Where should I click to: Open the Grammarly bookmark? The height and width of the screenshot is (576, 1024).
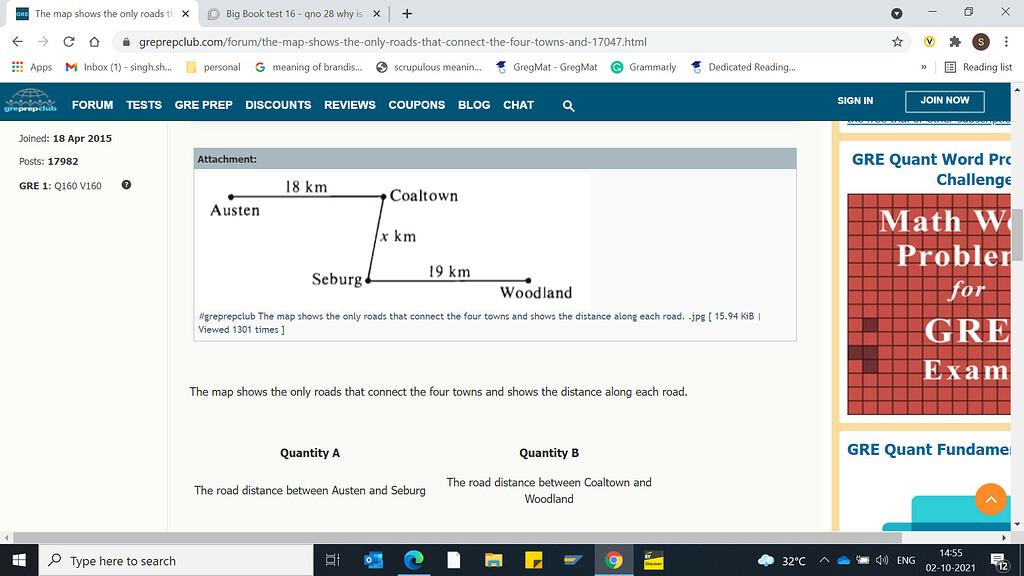(x=644, y=67)
